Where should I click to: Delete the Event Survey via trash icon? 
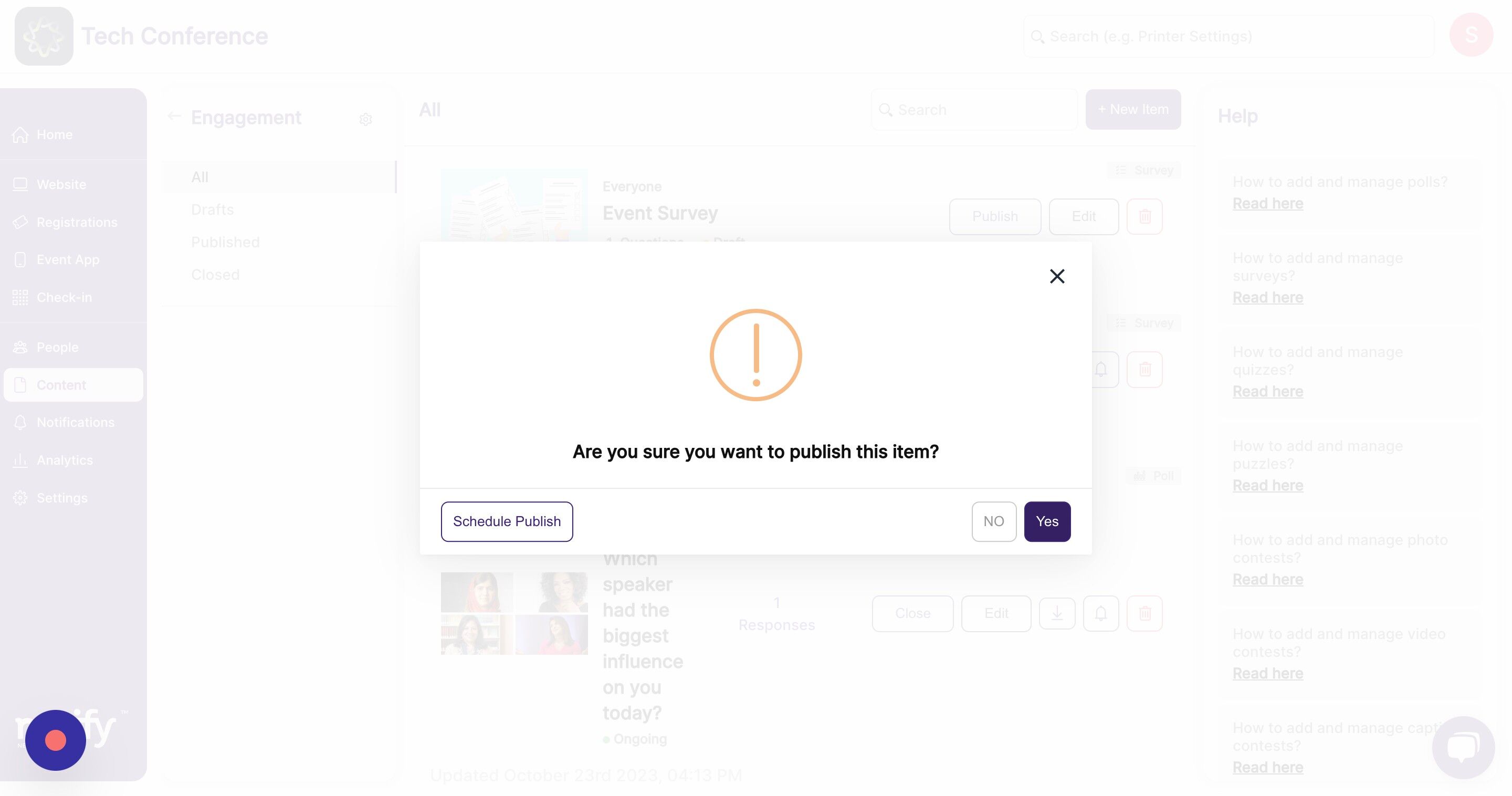coord(1144,217)
